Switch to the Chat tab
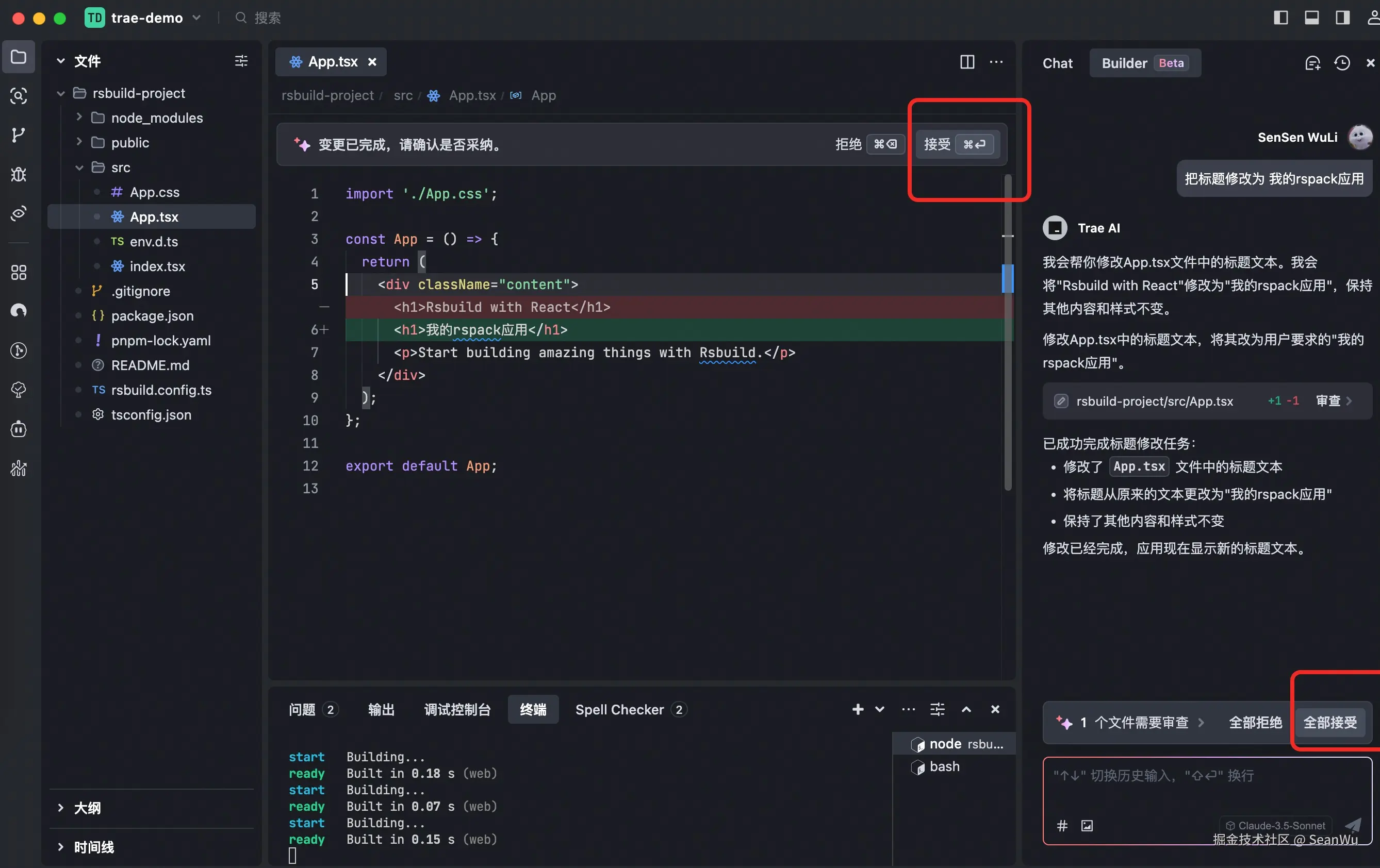The image size is (1380, 868). coord(1057,63)
